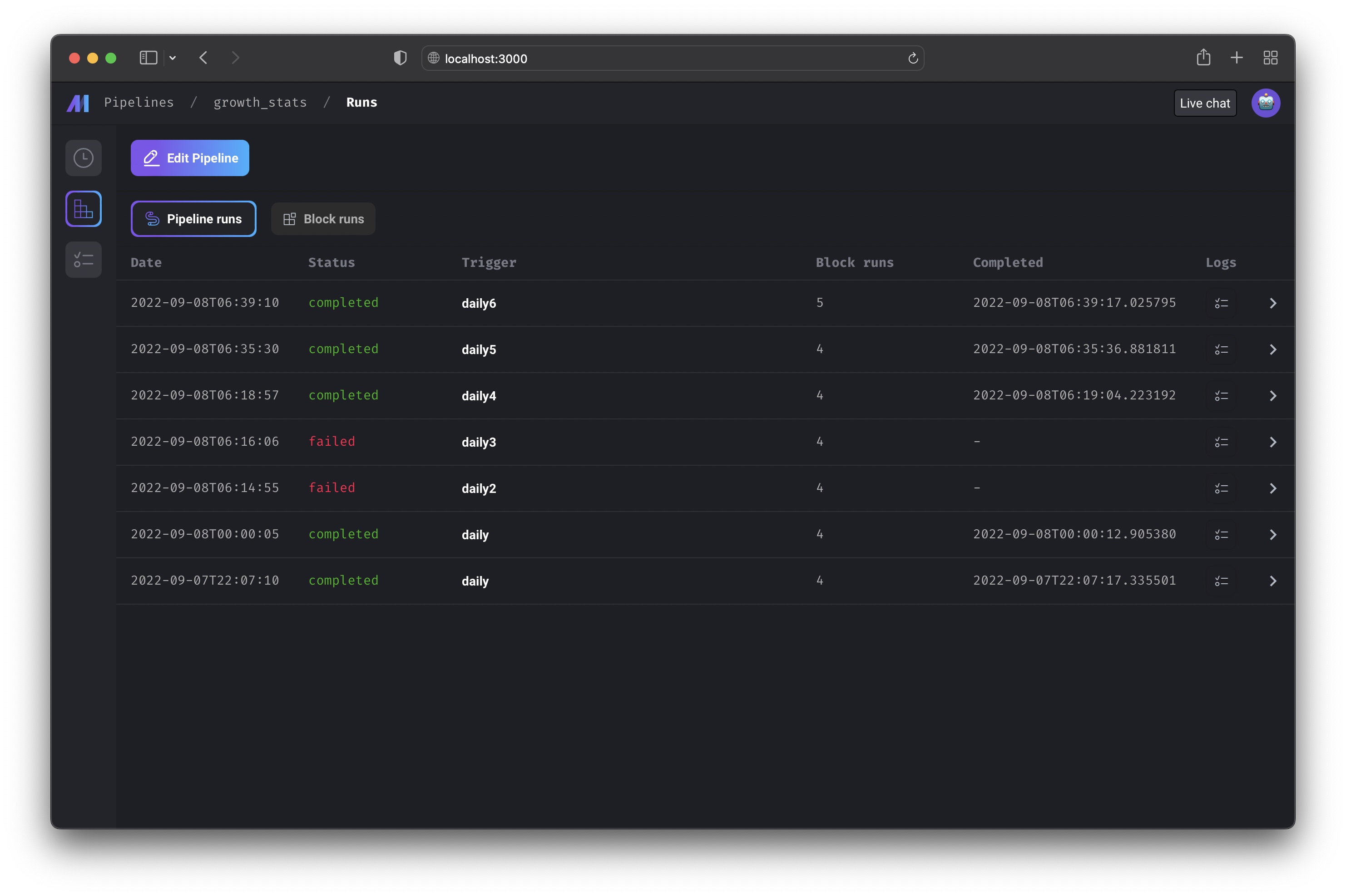Click the Date column header
This screenshot has height=896, width=1346.
click(x=146, y=263)
